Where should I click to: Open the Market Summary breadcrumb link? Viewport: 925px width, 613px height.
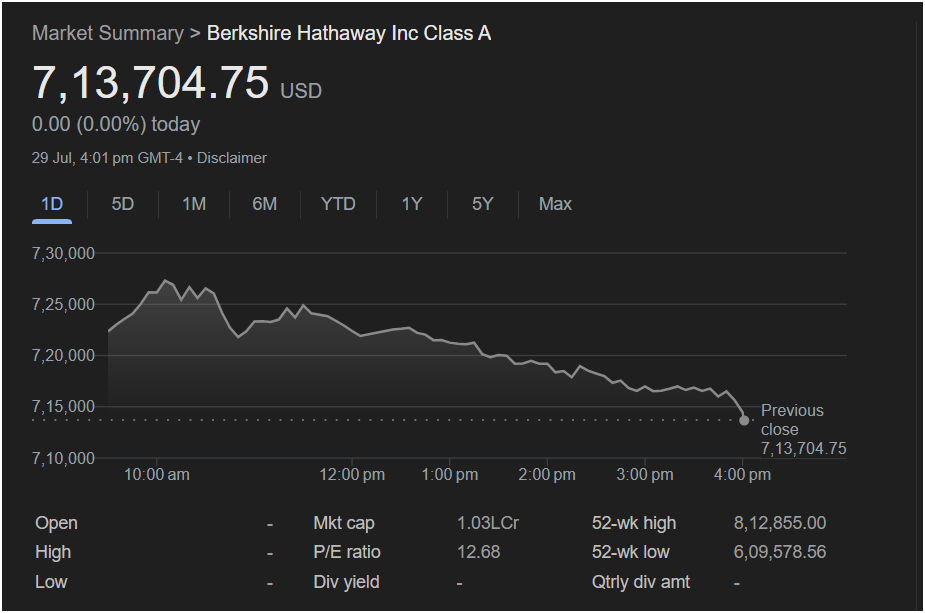coord(108,34)
